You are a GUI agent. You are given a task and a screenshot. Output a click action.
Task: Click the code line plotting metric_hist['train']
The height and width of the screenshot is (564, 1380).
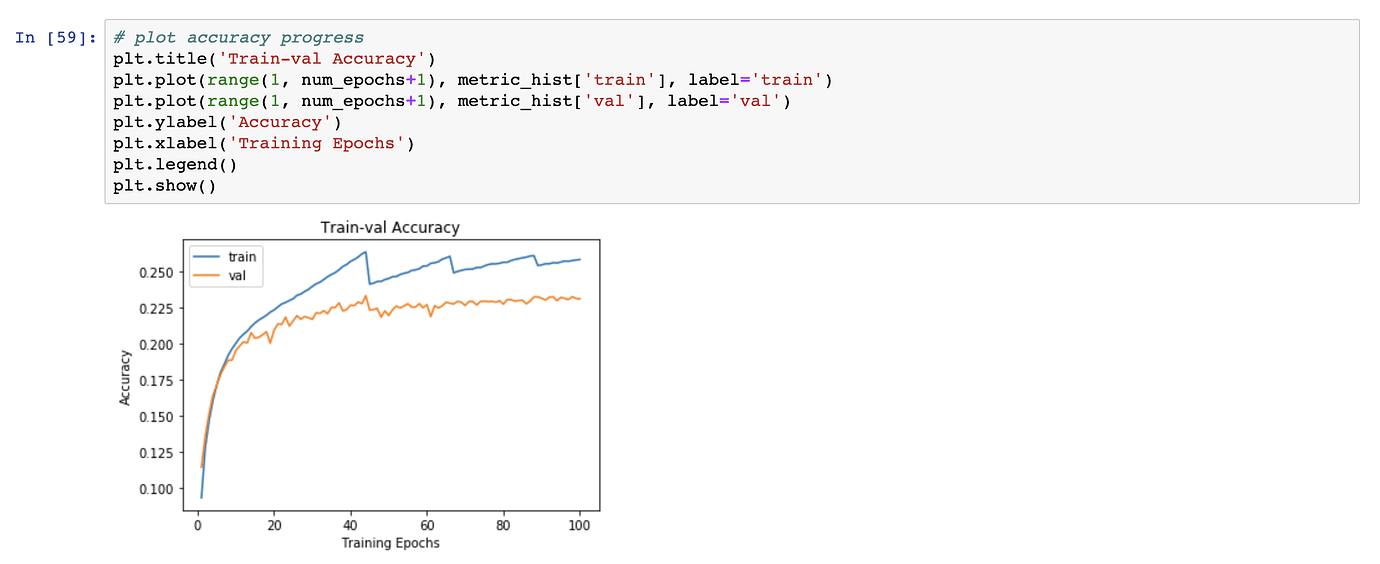click(473, 80)
